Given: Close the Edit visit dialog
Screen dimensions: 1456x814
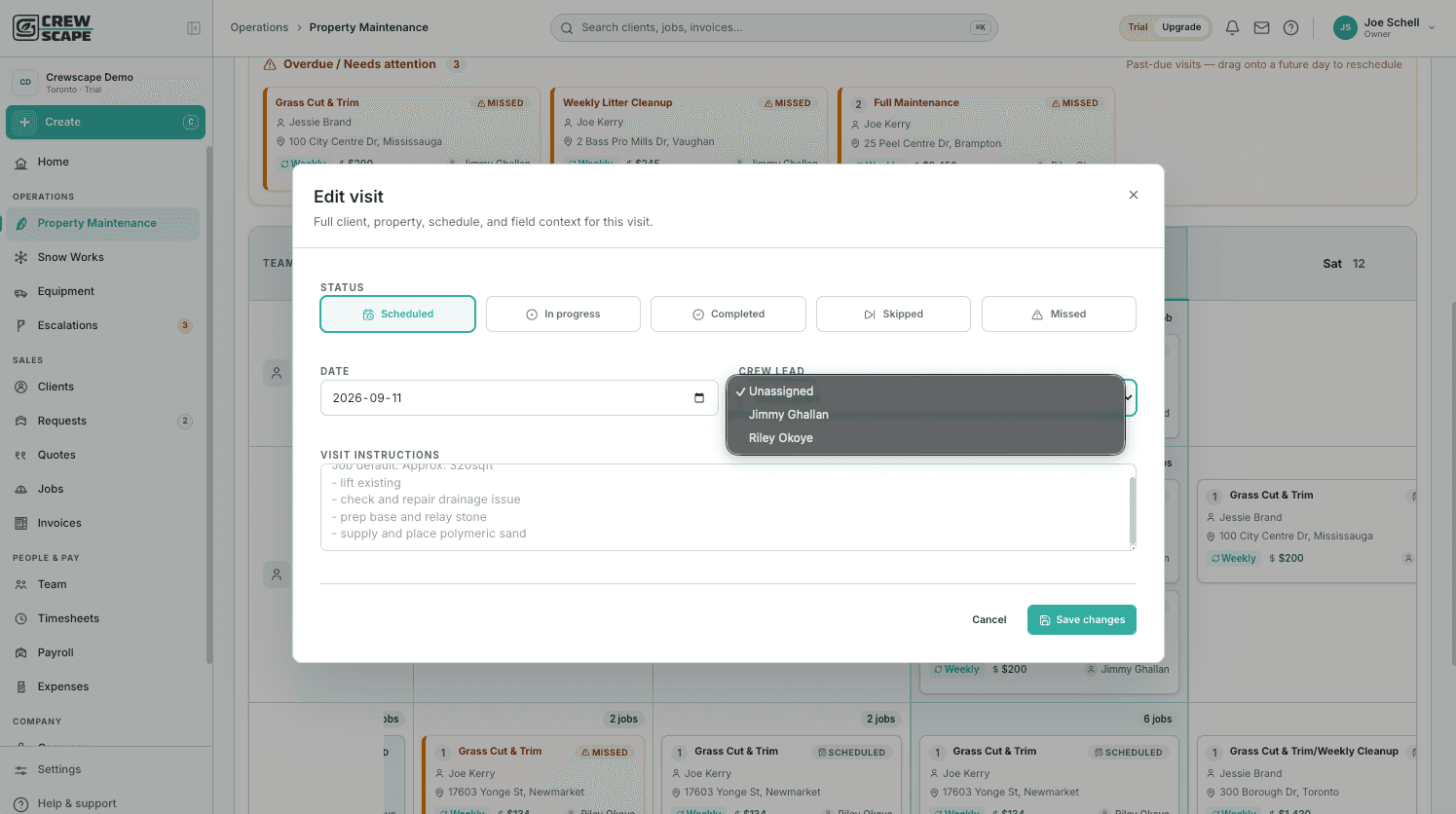Looking at the screenshot, I should 1134,195.
